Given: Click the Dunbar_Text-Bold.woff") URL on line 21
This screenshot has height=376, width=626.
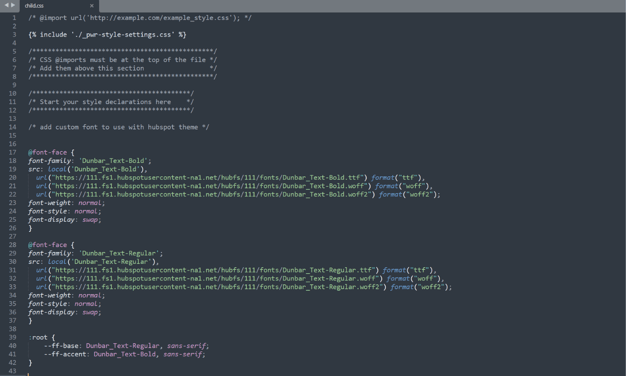Looking at the screenshot, I should [204, 186].
